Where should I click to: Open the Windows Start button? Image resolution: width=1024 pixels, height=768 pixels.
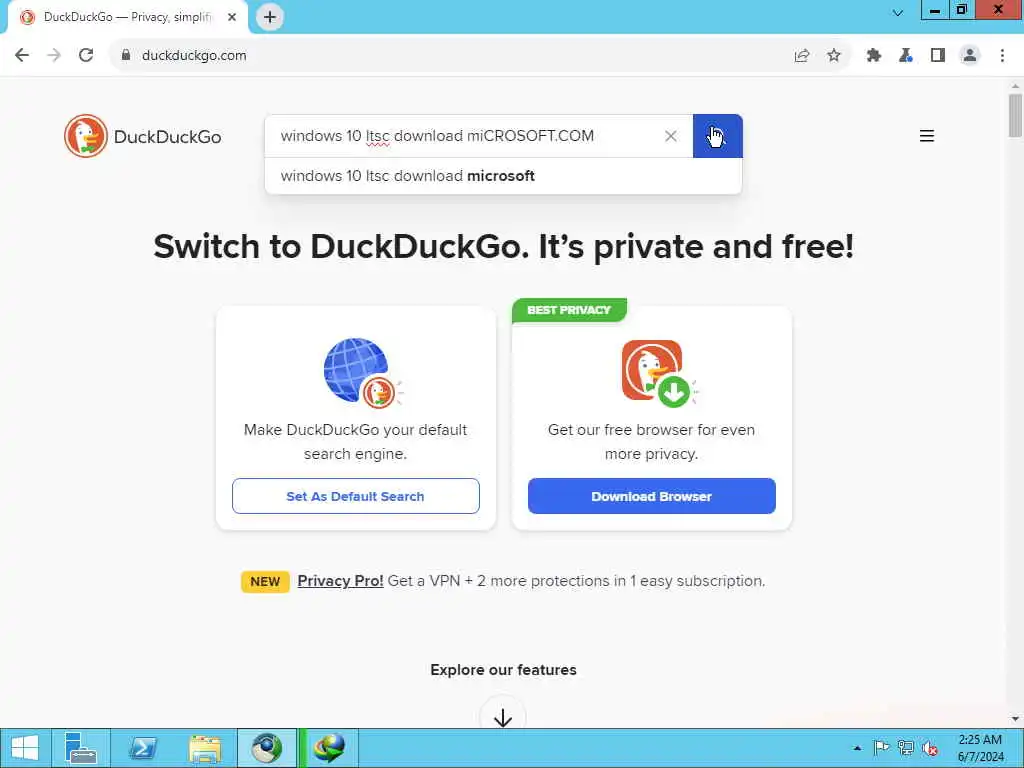[x=25, y=748]
